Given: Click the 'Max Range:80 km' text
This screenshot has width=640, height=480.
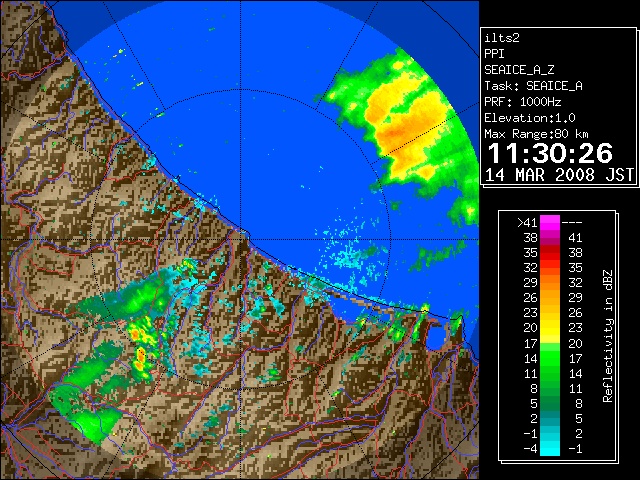Looking at the screenshot, I should [536, 134].
